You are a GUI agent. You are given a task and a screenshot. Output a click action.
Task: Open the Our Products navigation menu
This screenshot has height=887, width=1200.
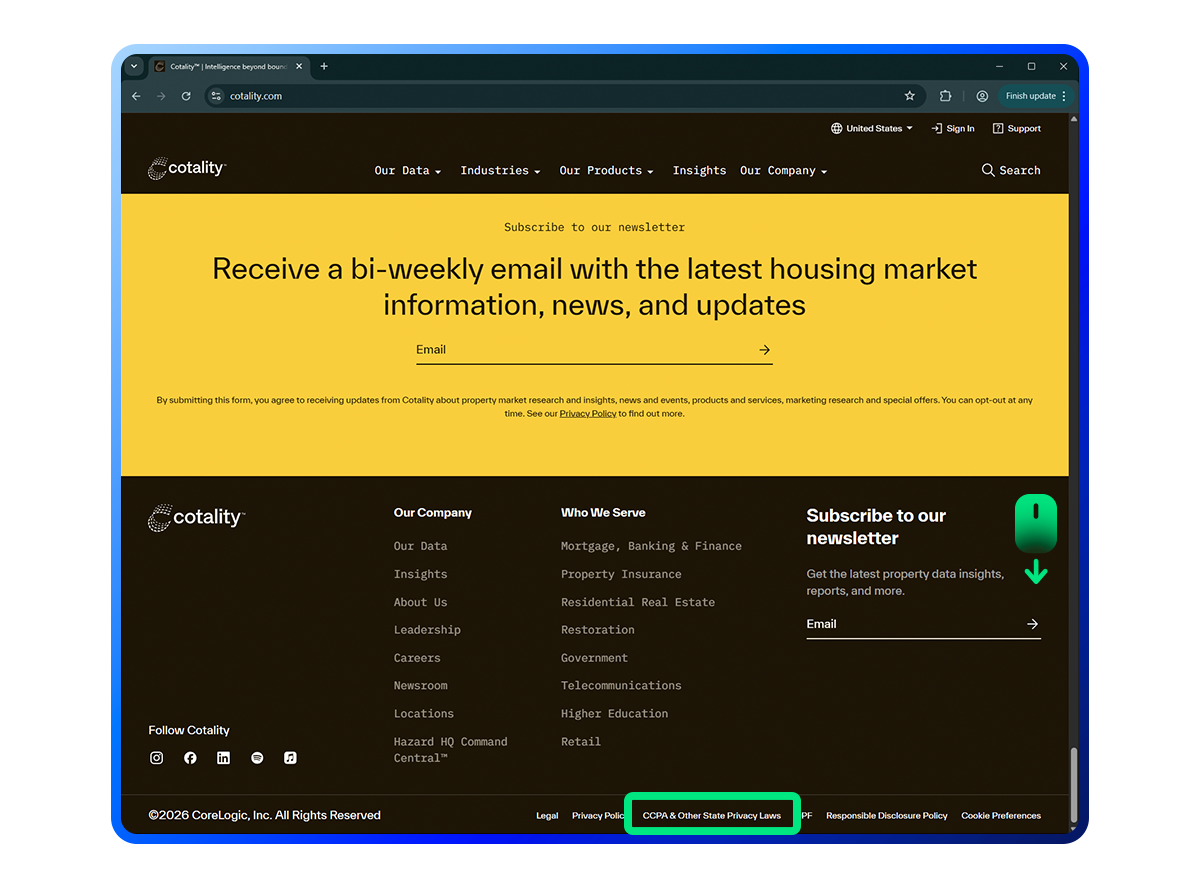tap(606, 171)
